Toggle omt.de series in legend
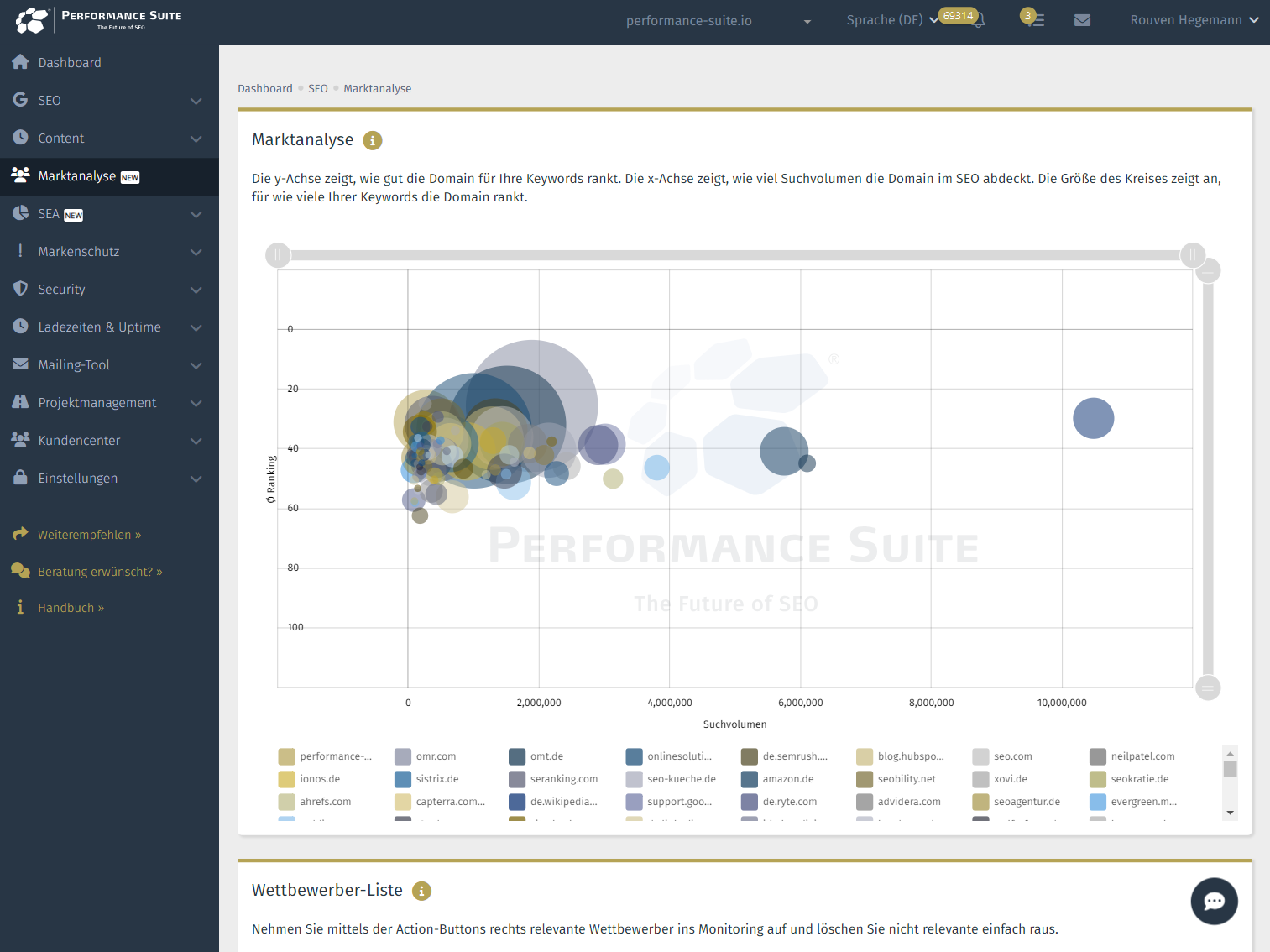Screen dimensions: 1270x952 click(x=536, y=756)
